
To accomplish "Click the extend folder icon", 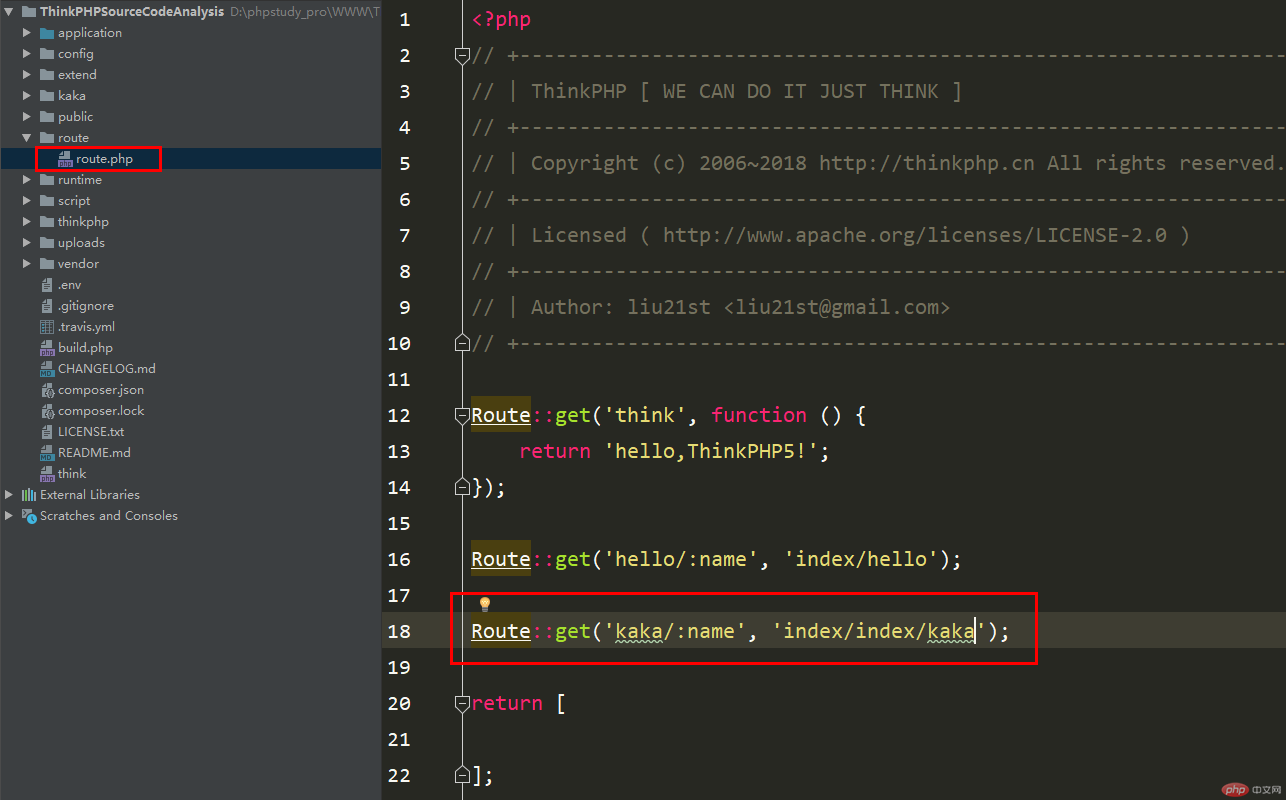I will [47, 75].
